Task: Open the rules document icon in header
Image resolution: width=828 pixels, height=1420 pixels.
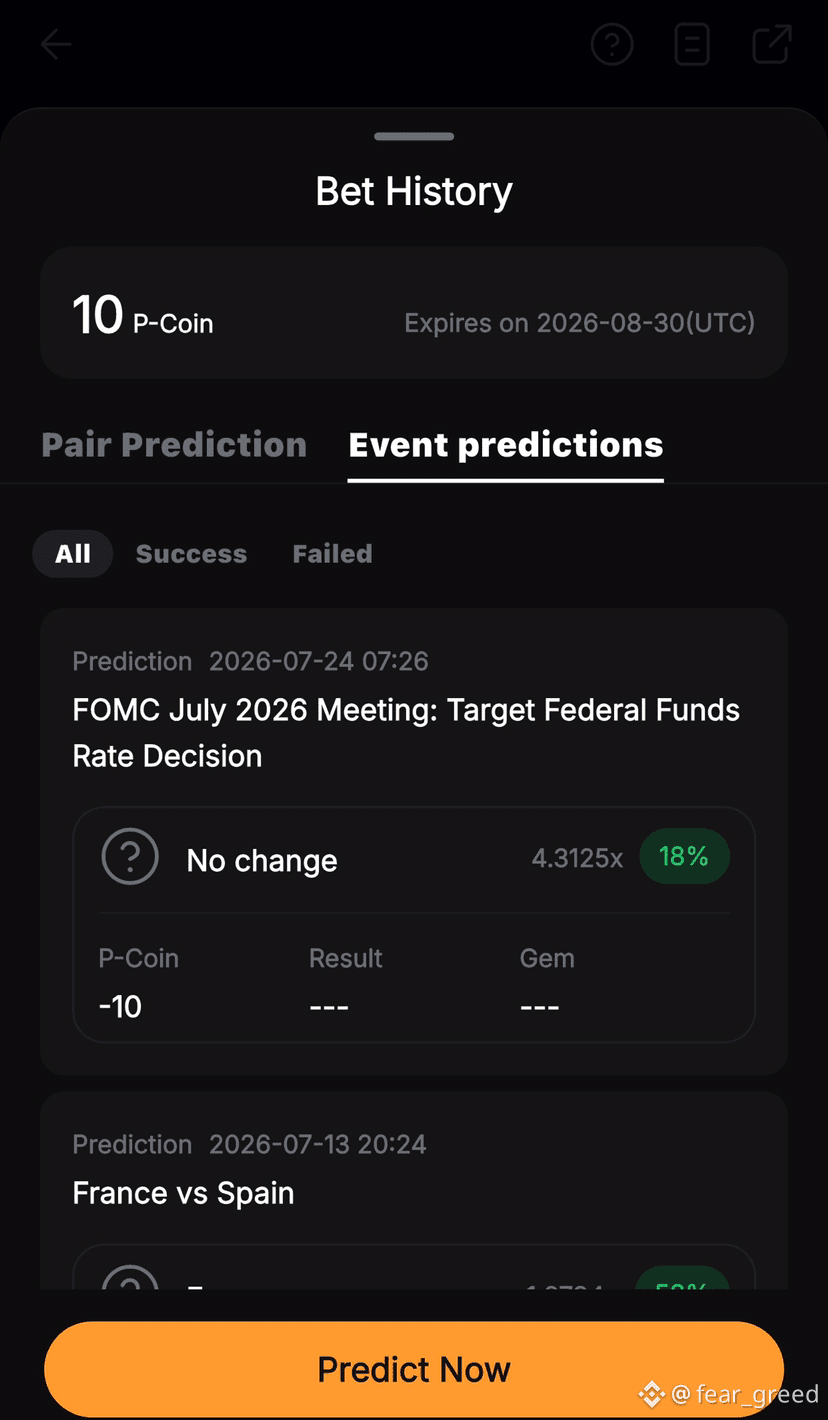Action: coord(692,45)
